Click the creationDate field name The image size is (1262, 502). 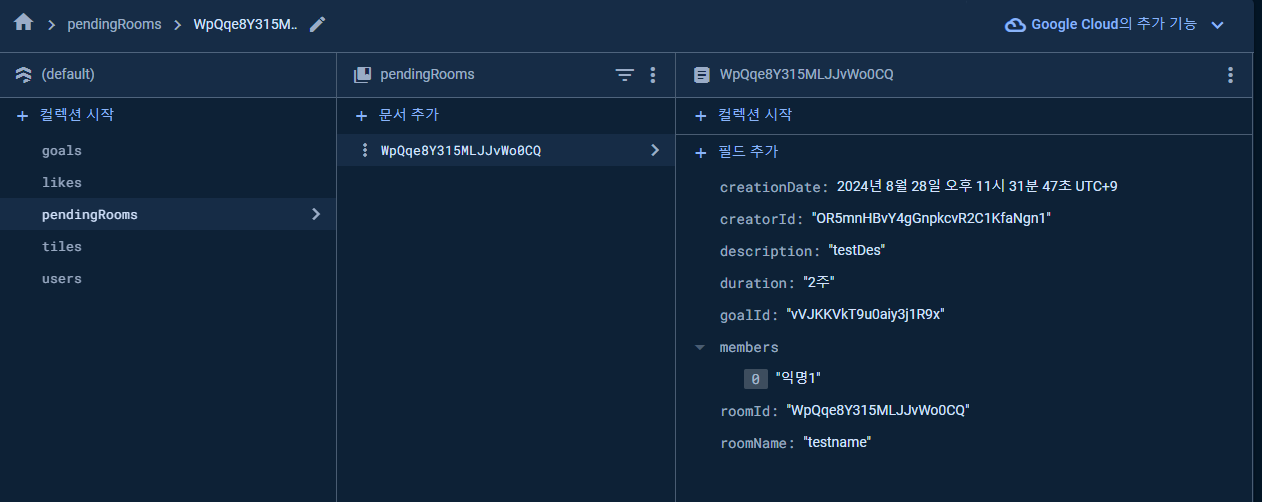tap(772, 187)
